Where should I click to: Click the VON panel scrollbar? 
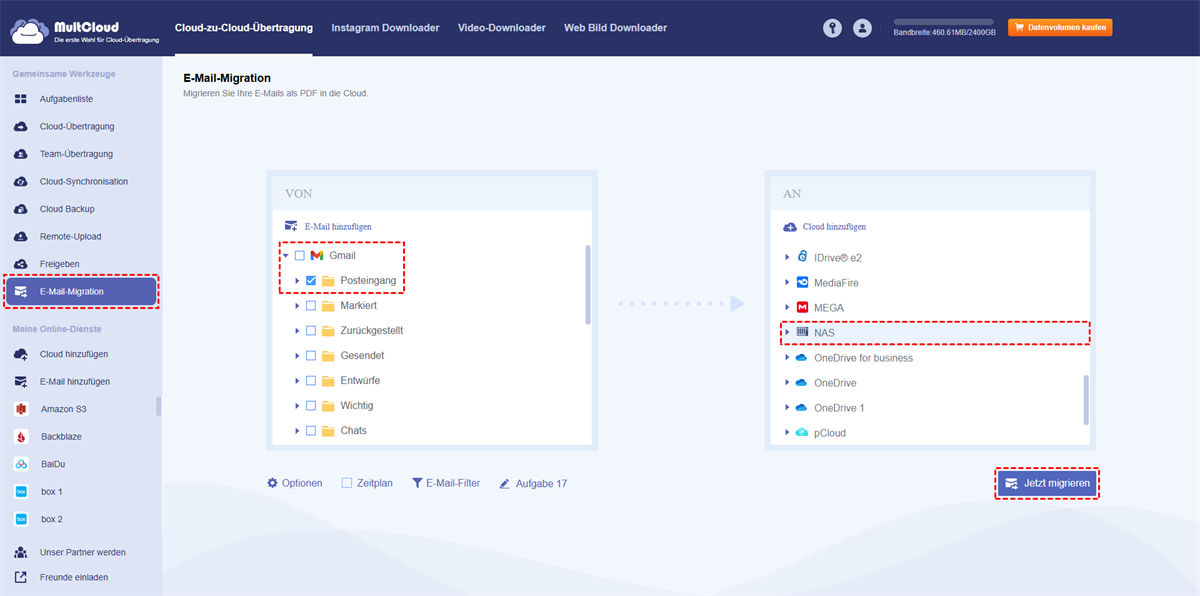click(x=588, y=285)
